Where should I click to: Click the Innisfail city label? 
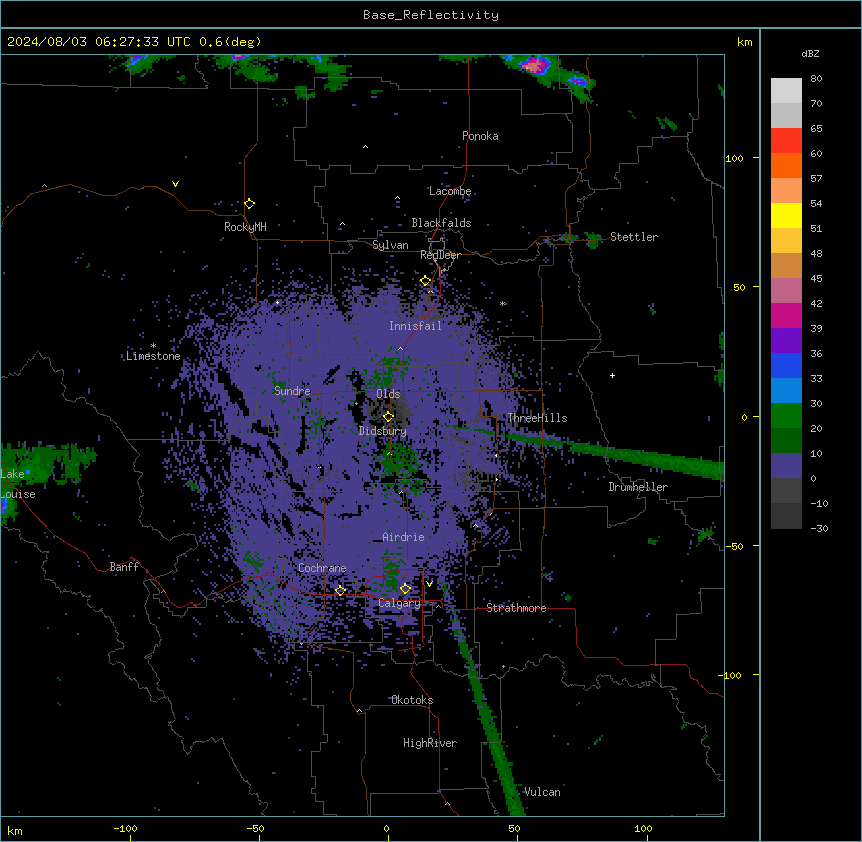coord(415,326)
